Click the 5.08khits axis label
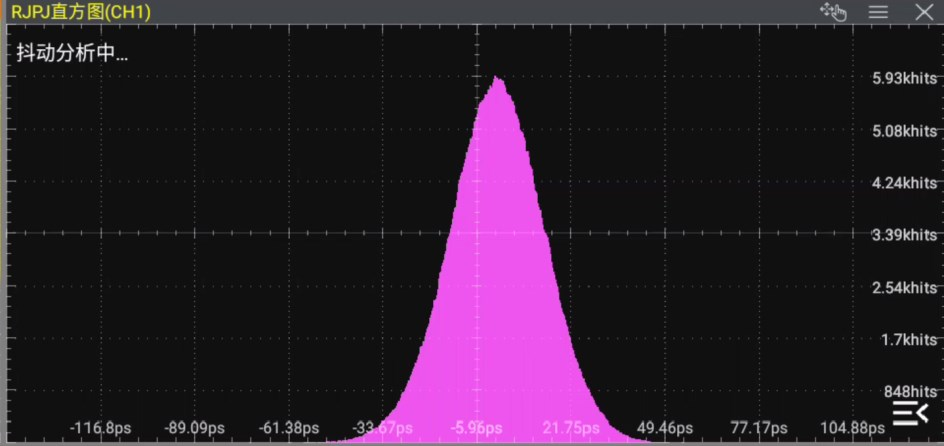 point(904,131)
